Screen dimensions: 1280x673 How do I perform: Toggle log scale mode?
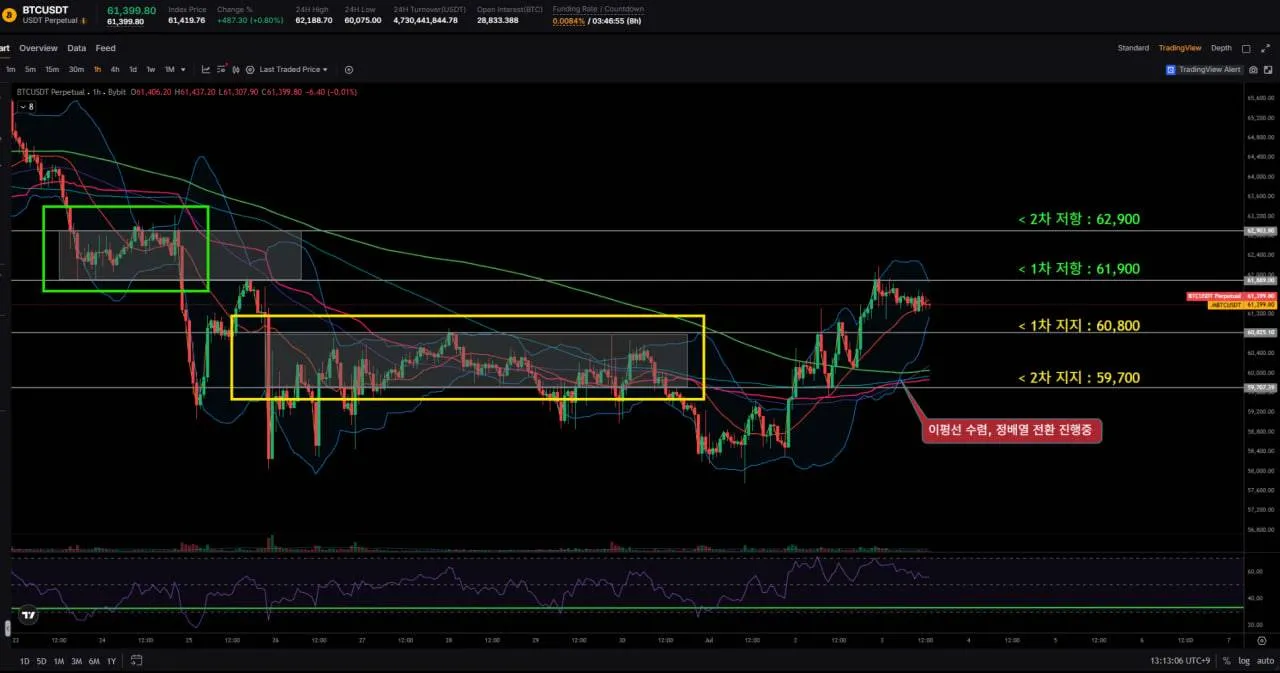1243,661
